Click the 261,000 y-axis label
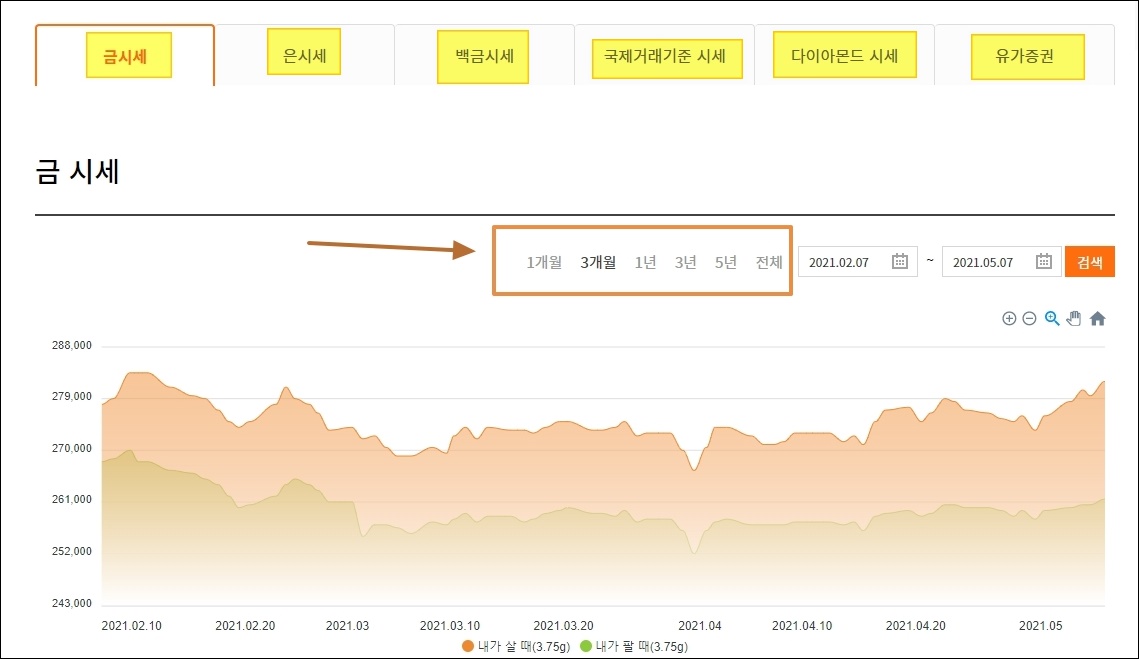This screenshot has height=659, width=1139. 72,499
